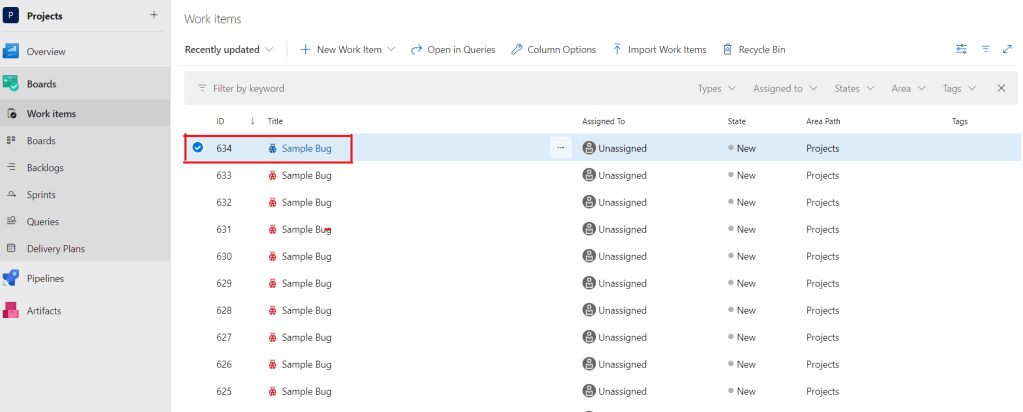Click Open in Queries
The width and height of the screenshot is (1023, 412).
coord(453,49)
